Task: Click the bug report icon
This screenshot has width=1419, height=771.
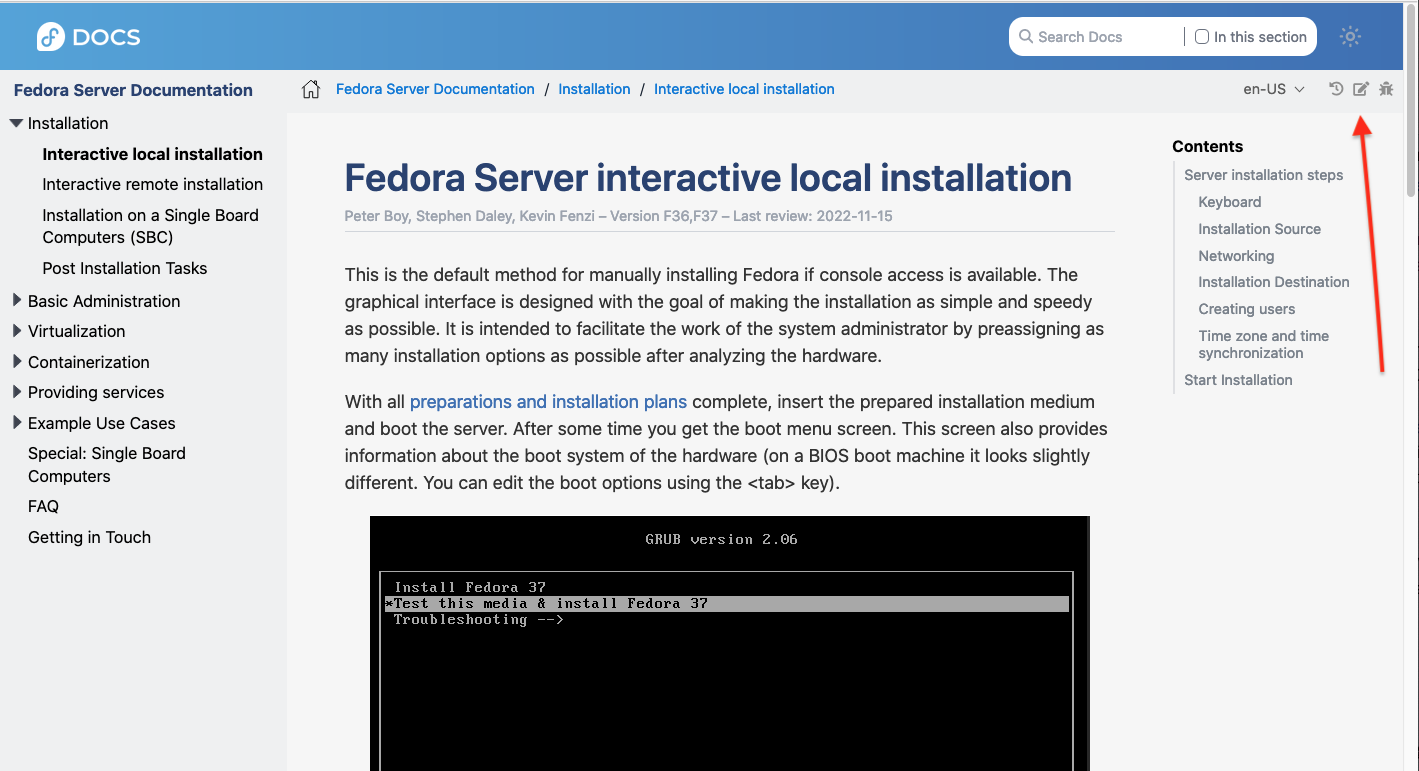Action: pyautogui.click(x=1386, y=89)
